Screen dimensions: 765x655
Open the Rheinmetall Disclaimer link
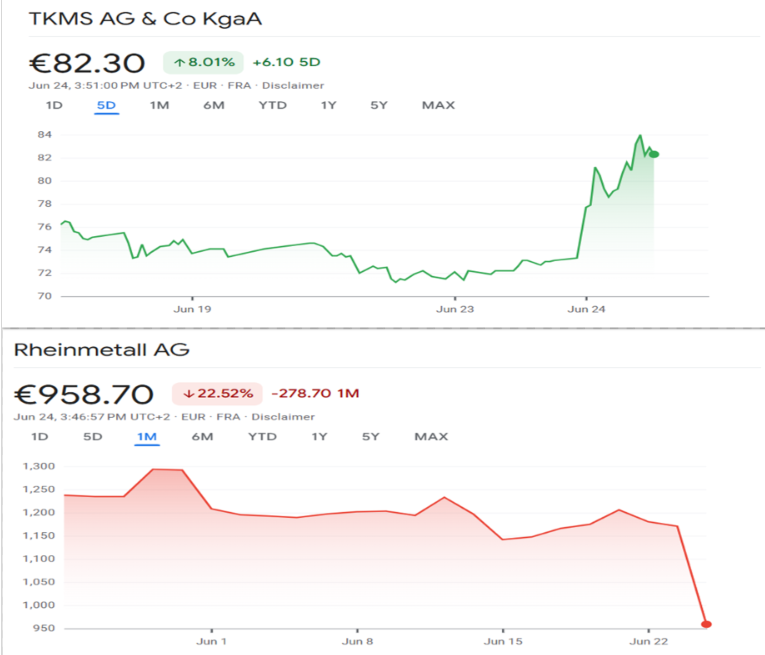click(x=283, y=417)
